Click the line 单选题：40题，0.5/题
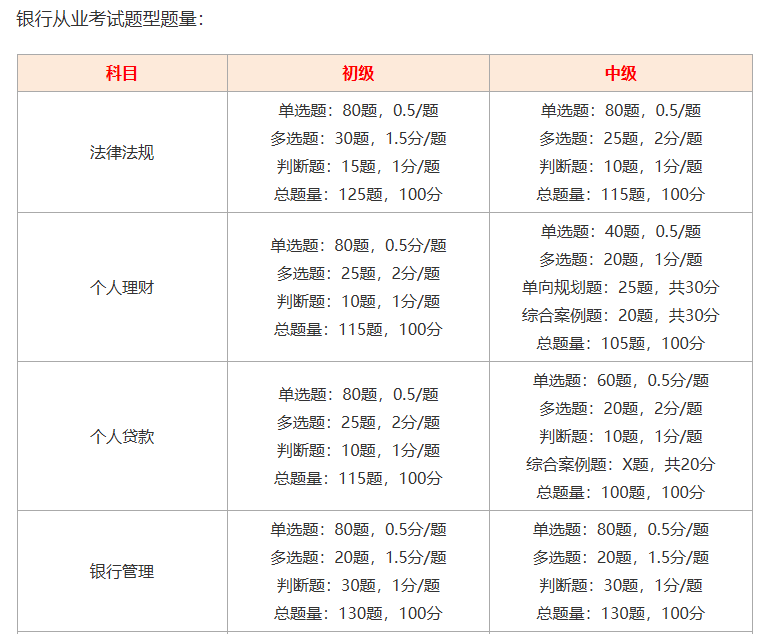 (620, 232)
